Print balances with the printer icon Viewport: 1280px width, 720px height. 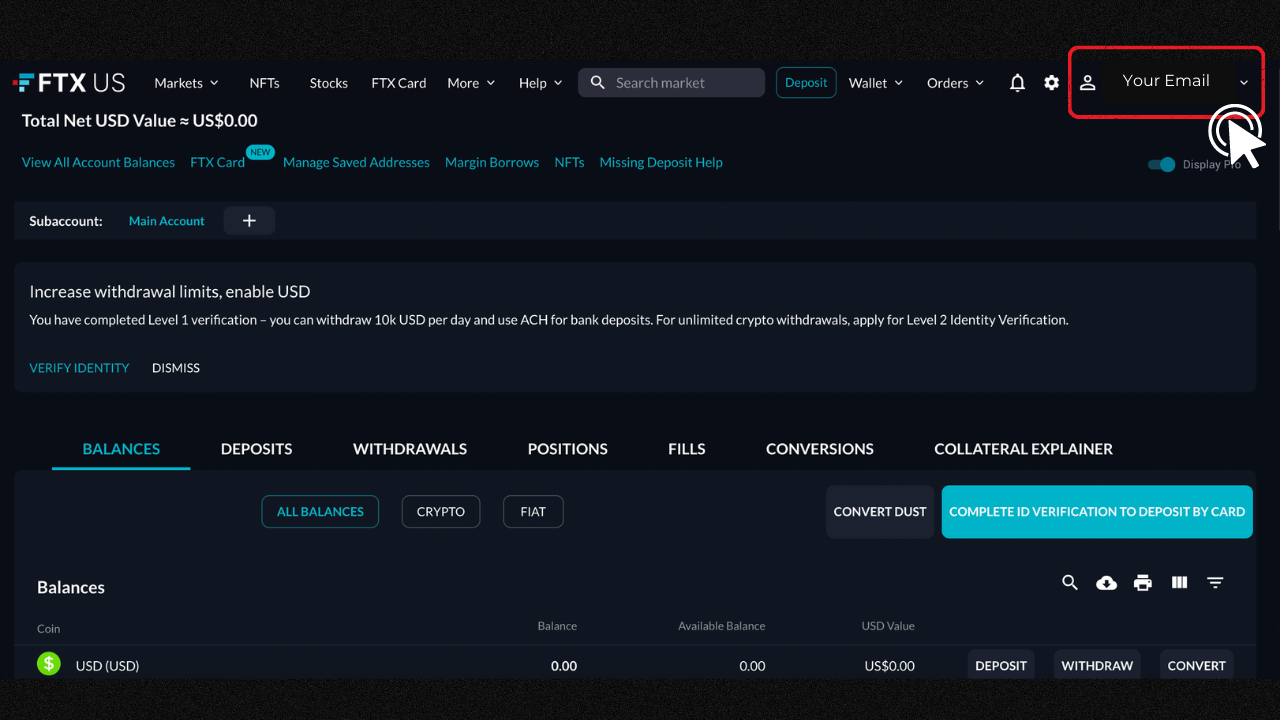pyautogui.click(x=1143, y=582)
